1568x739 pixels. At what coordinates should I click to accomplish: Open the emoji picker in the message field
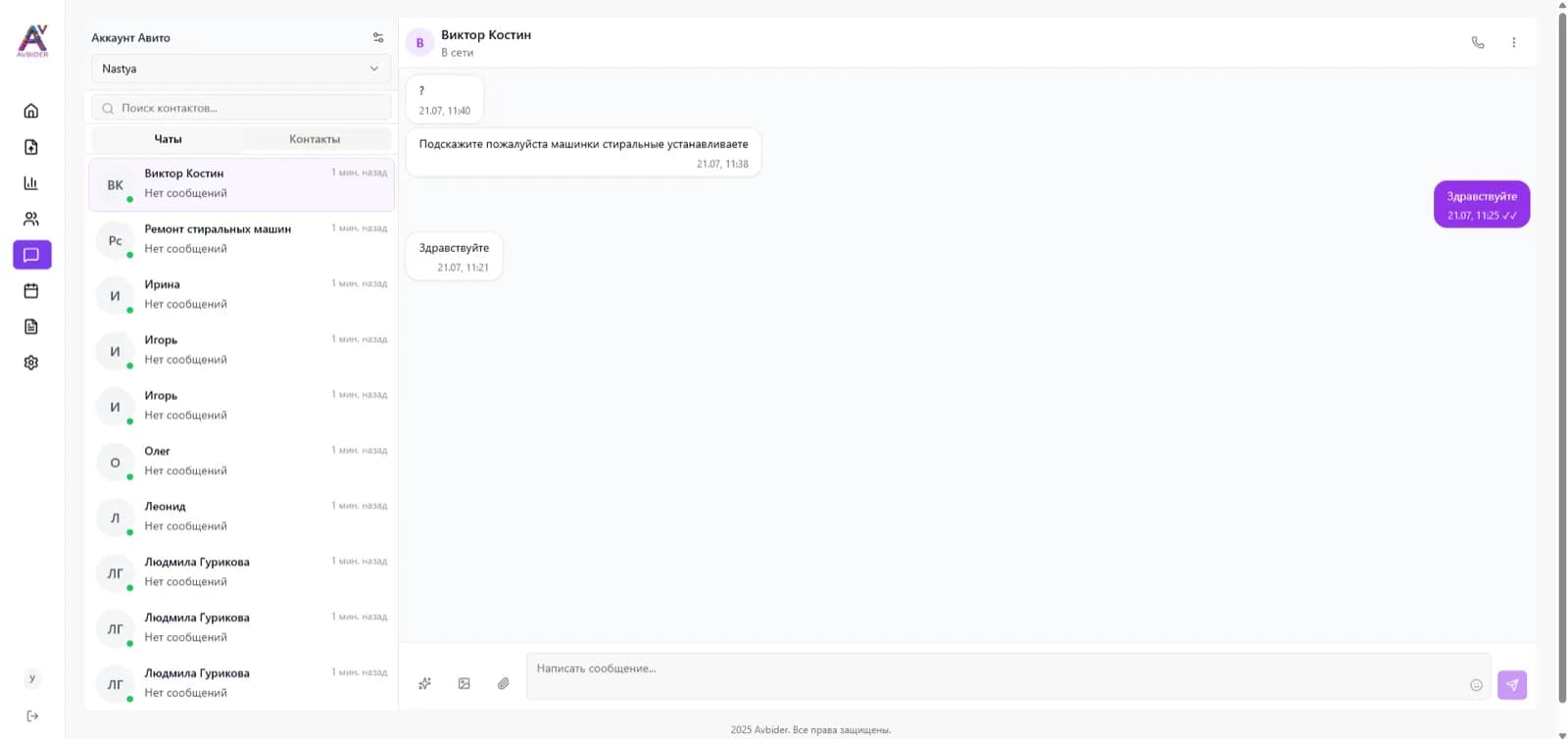pos(1476,685)
